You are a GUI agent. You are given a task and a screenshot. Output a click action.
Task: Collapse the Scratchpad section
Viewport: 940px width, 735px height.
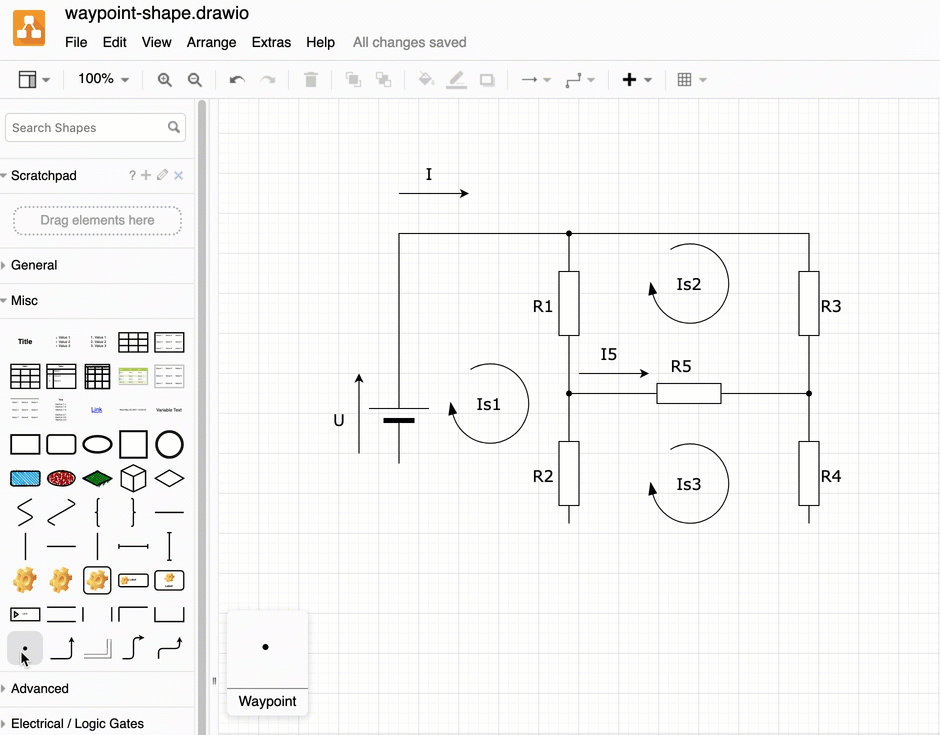coord(9,175)
